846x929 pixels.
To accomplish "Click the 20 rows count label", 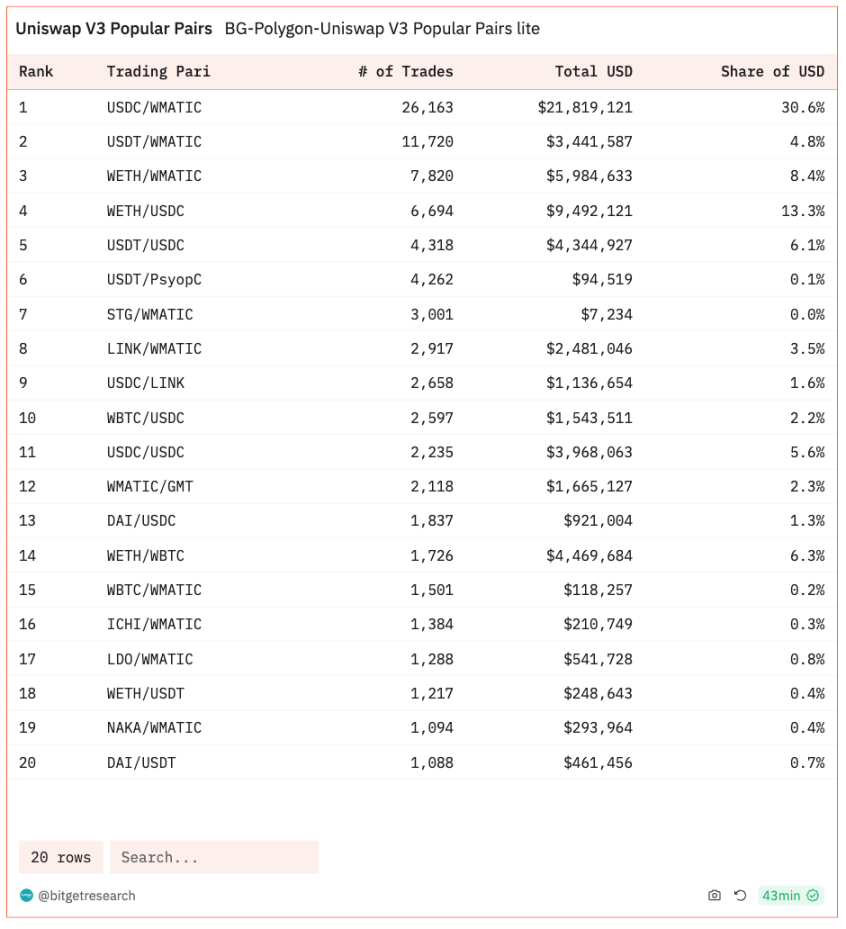I will 60,857.
